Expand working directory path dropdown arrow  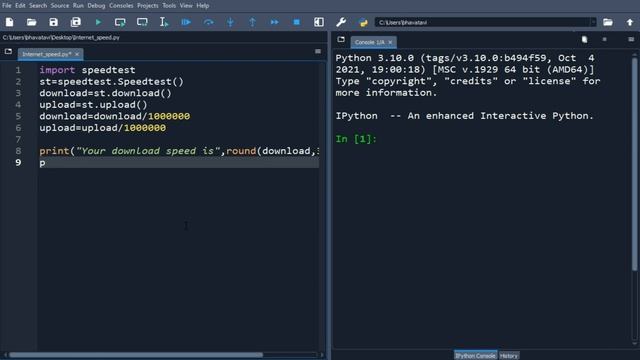(593, 22)
